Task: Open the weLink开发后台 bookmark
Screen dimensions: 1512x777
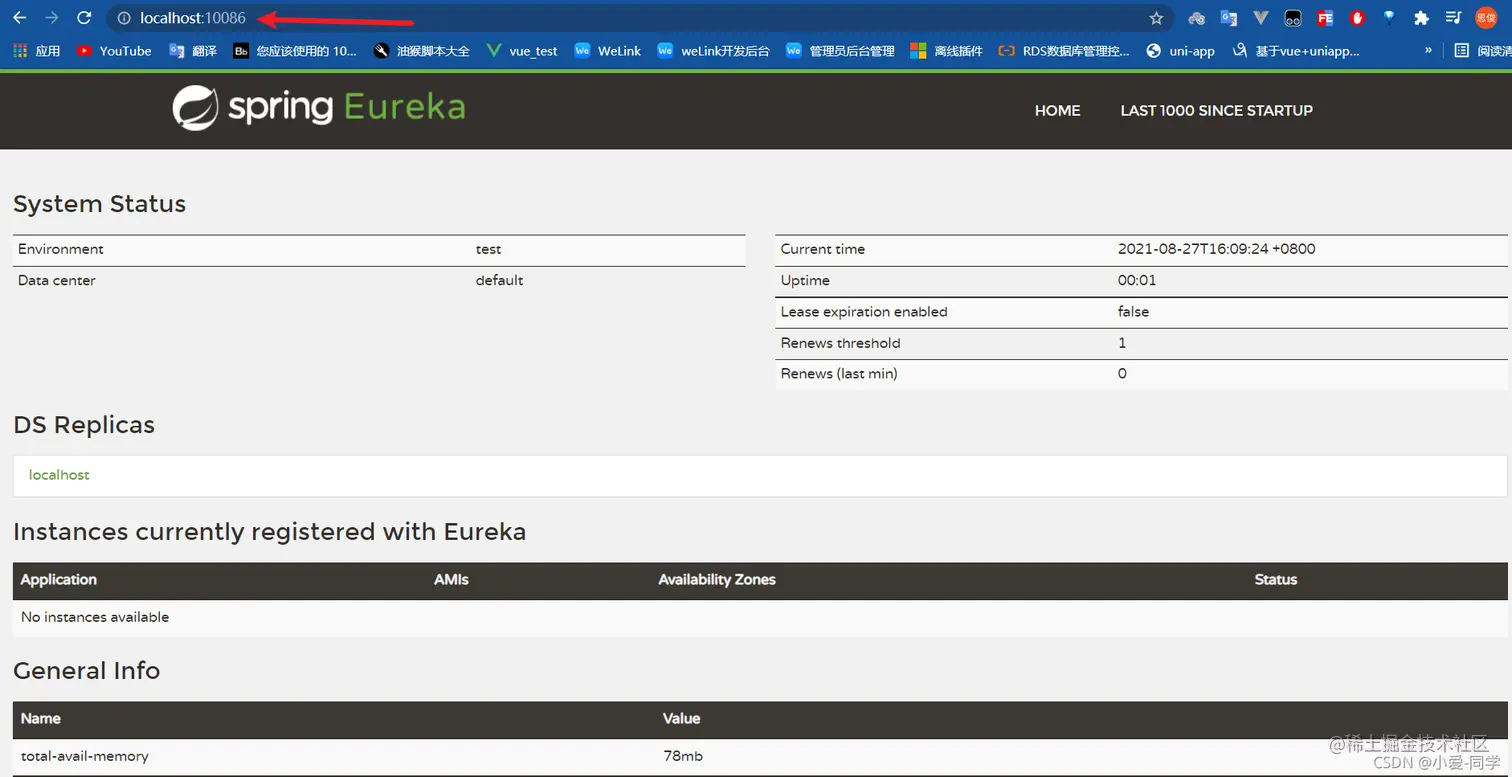Action: (713, 51)
